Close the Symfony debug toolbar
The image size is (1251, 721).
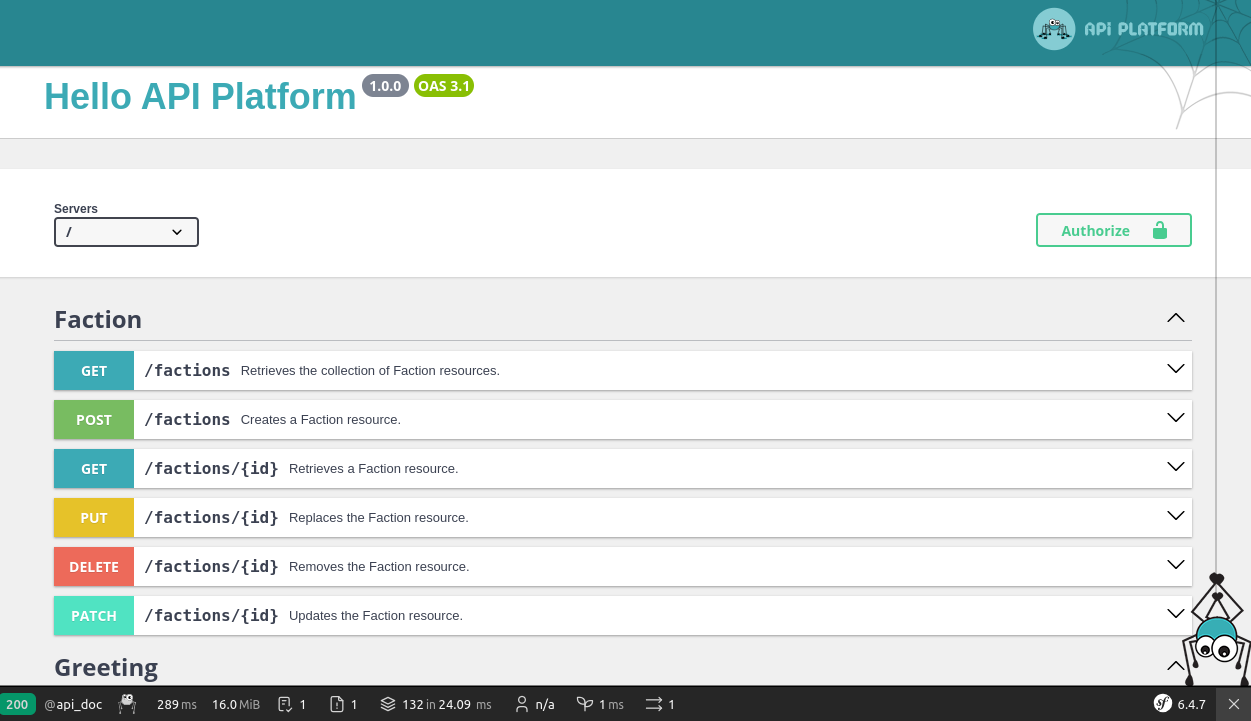pos(1233,704)
